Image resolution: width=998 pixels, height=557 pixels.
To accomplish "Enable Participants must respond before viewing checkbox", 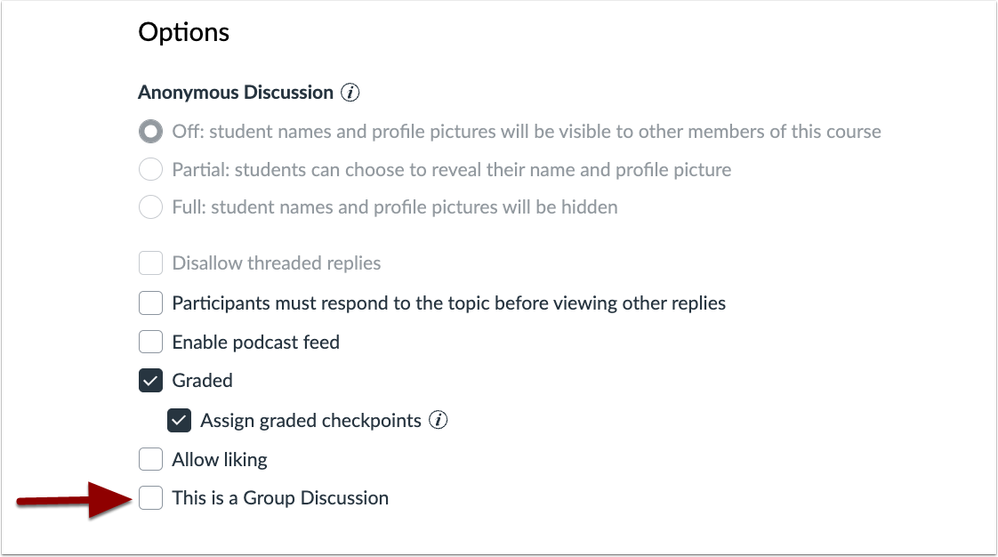I will pos(151,303).
